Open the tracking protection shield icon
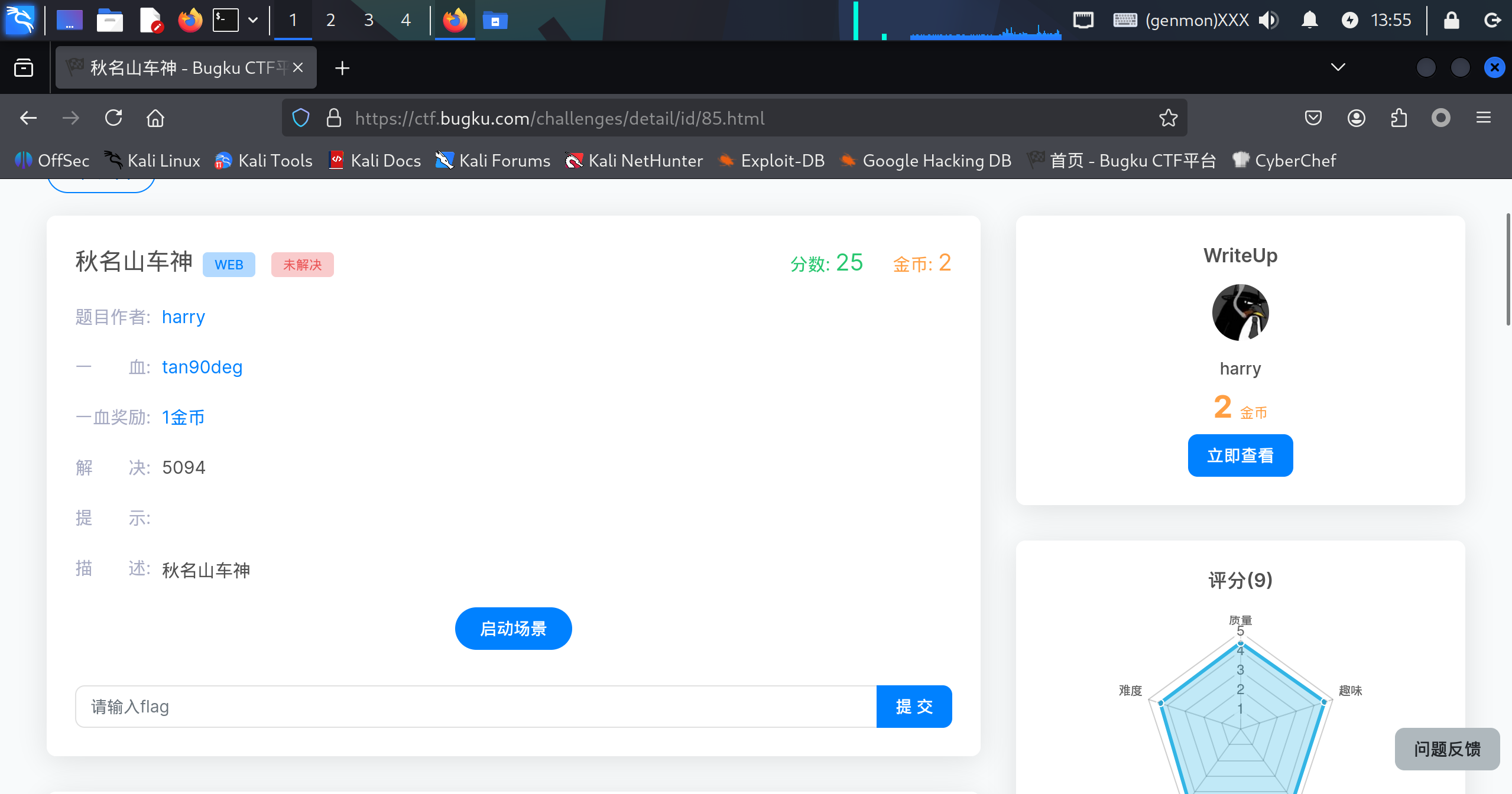Screen dimensions: 1512x794 pos(301,118)
